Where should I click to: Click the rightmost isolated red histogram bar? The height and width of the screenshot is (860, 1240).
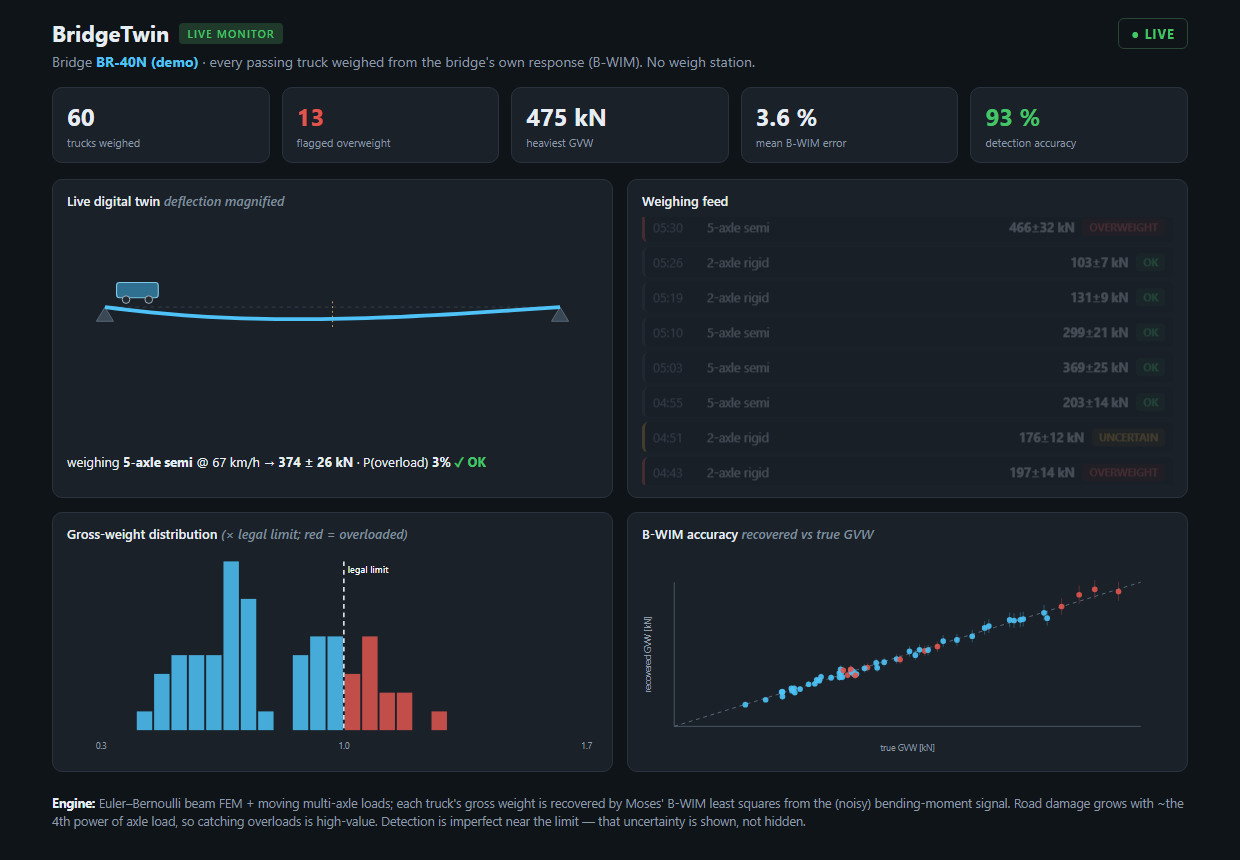click(439, 720)
